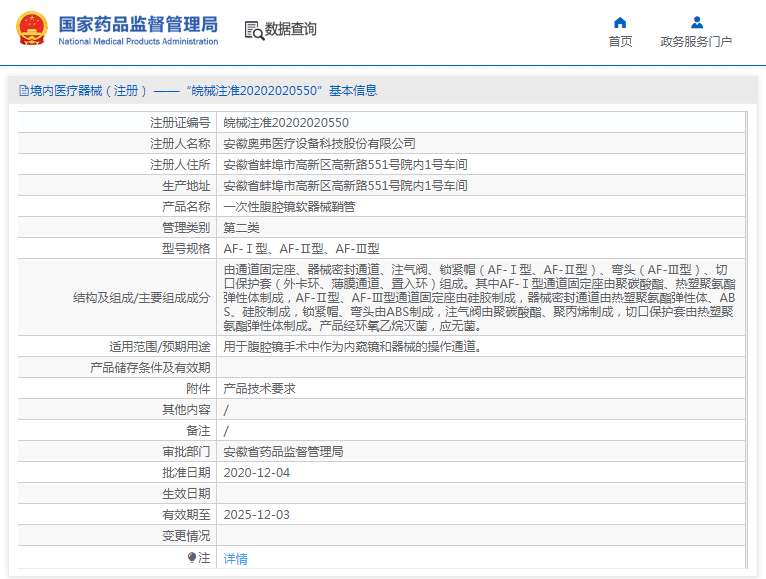766x579 pixels.
Task: Select the 注册人住所 address value
Action: (345, 165)
